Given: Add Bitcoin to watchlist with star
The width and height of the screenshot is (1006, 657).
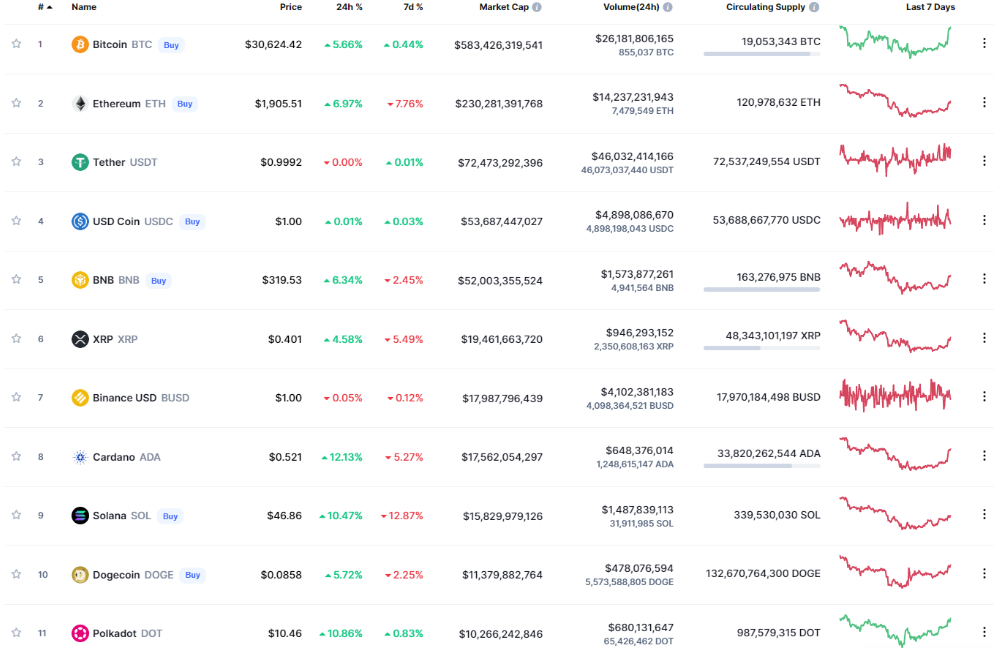Looking at the screenshot, I should click(x=17, y=44).
